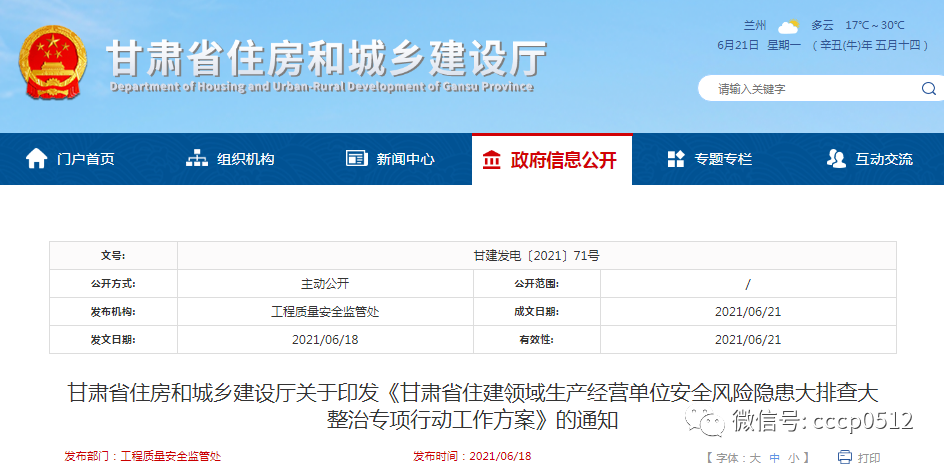This screenshot has height=464, width=944.
Task: Click the 打印 print link
Action: (x=869, y=457)
